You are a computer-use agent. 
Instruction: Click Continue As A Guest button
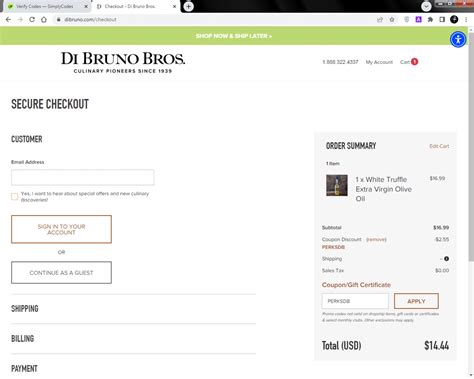tap(61, 273)
